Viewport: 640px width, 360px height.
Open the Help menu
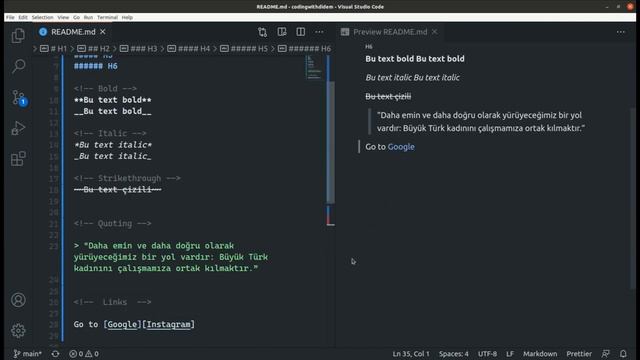click(x=127, y=17)
